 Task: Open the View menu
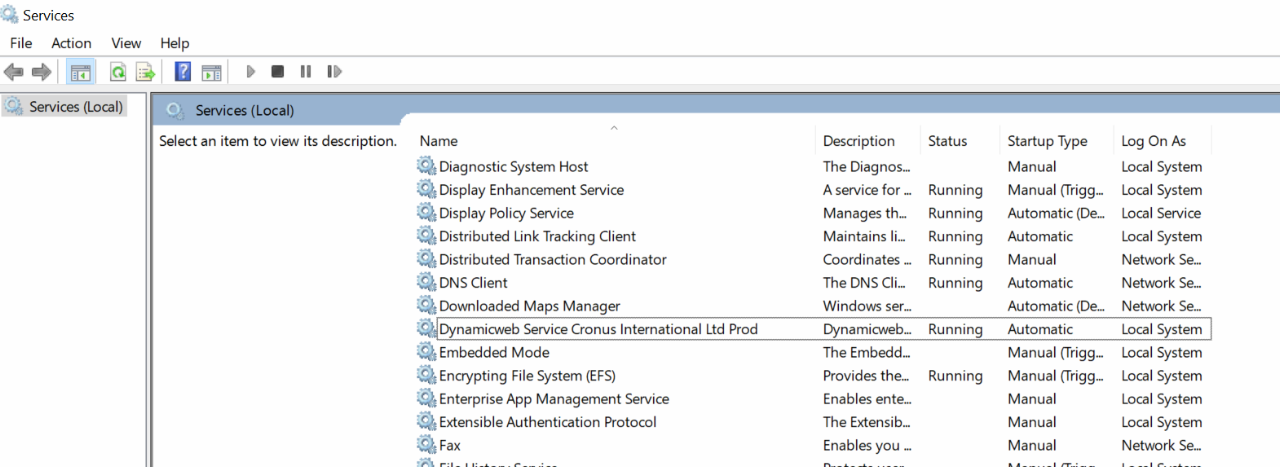point(126,43)
